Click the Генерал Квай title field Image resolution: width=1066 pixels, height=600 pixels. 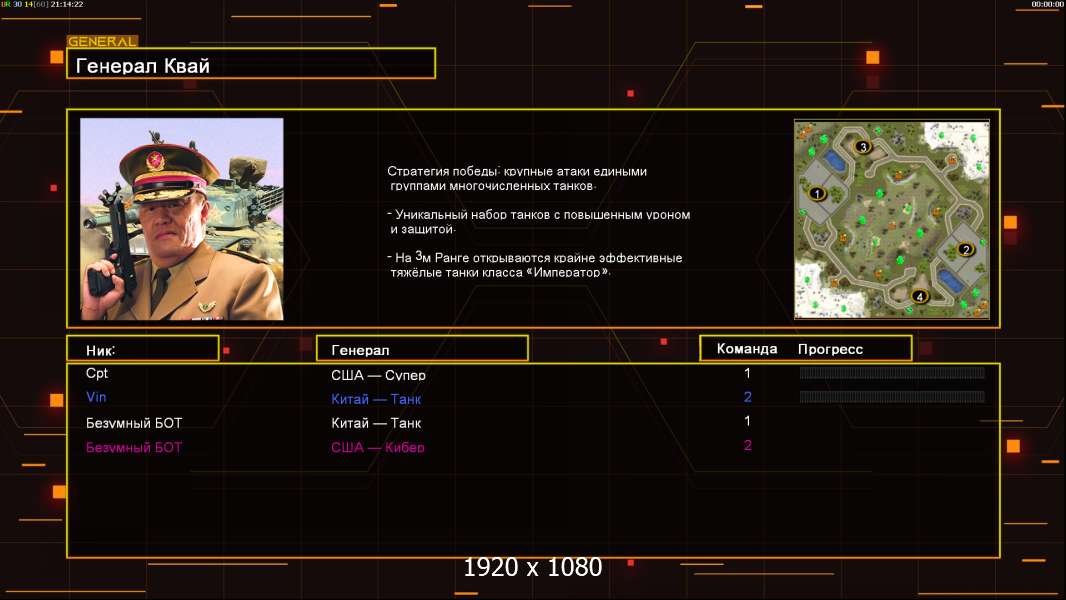point(251,64)
